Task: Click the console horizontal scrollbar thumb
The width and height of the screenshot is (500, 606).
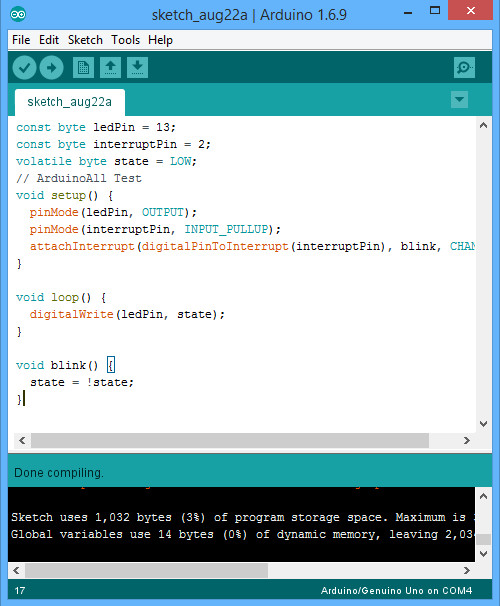Action: pyautogui.click(x=146, y=570)
